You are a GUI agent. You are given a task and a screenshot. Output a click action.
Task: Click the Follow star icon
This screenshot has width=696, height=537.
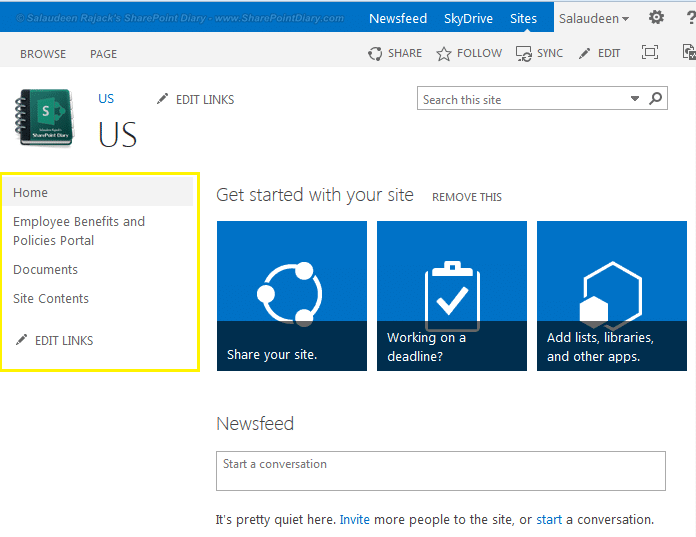[x=443, y=54]
